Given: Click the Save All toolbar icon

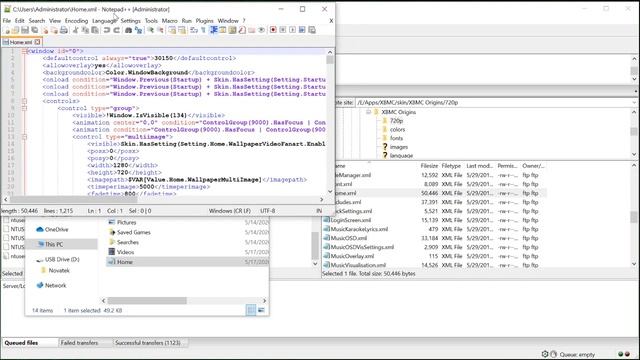Looking at the screenshot, I should click(35, 30).
